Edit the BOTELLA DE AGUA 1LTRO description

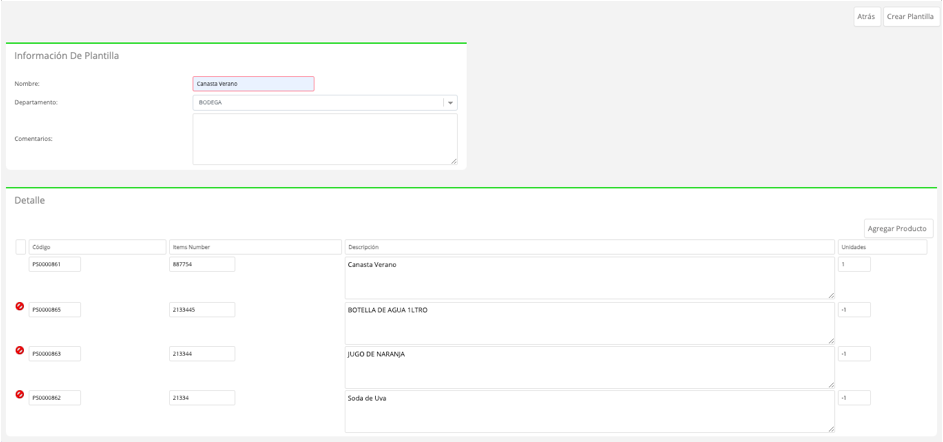[590, 324]
